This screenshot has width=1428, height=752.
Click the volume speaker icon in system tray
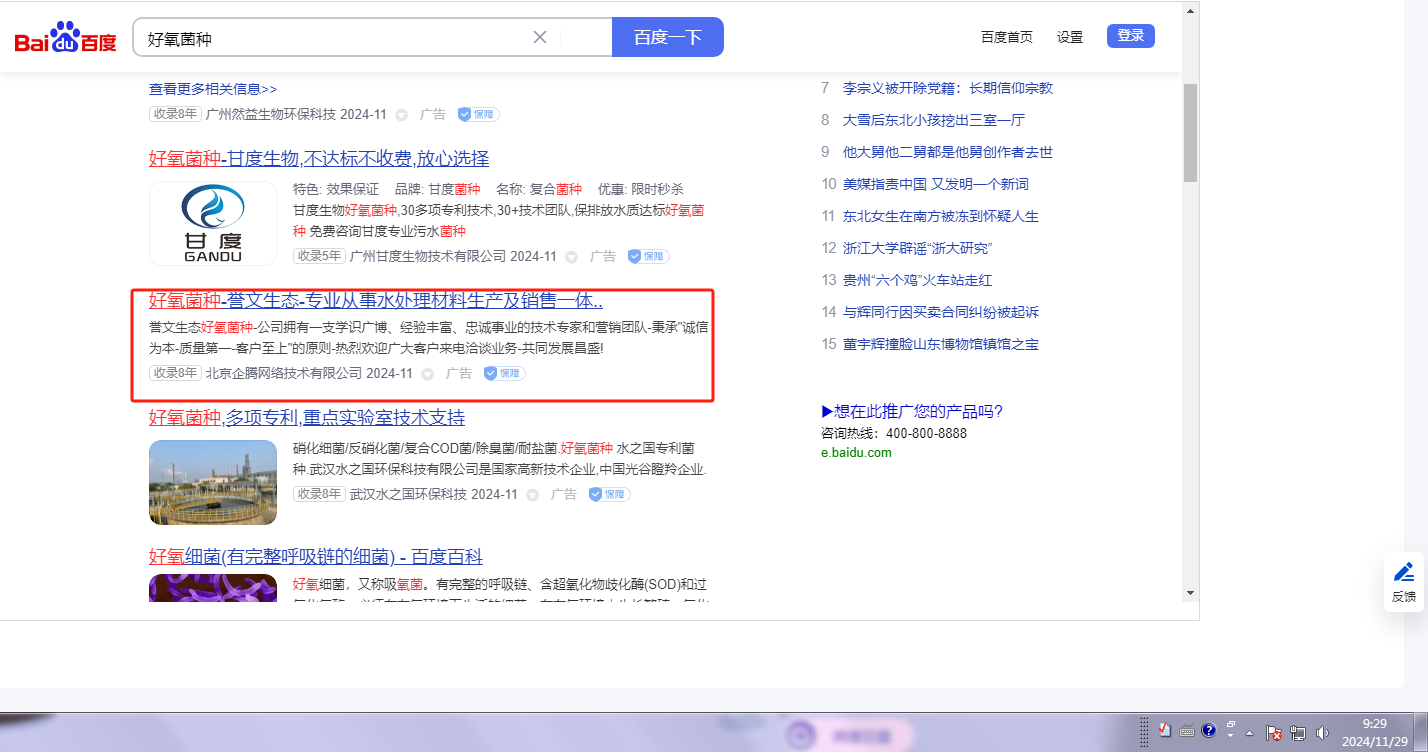coord(1323,732)
